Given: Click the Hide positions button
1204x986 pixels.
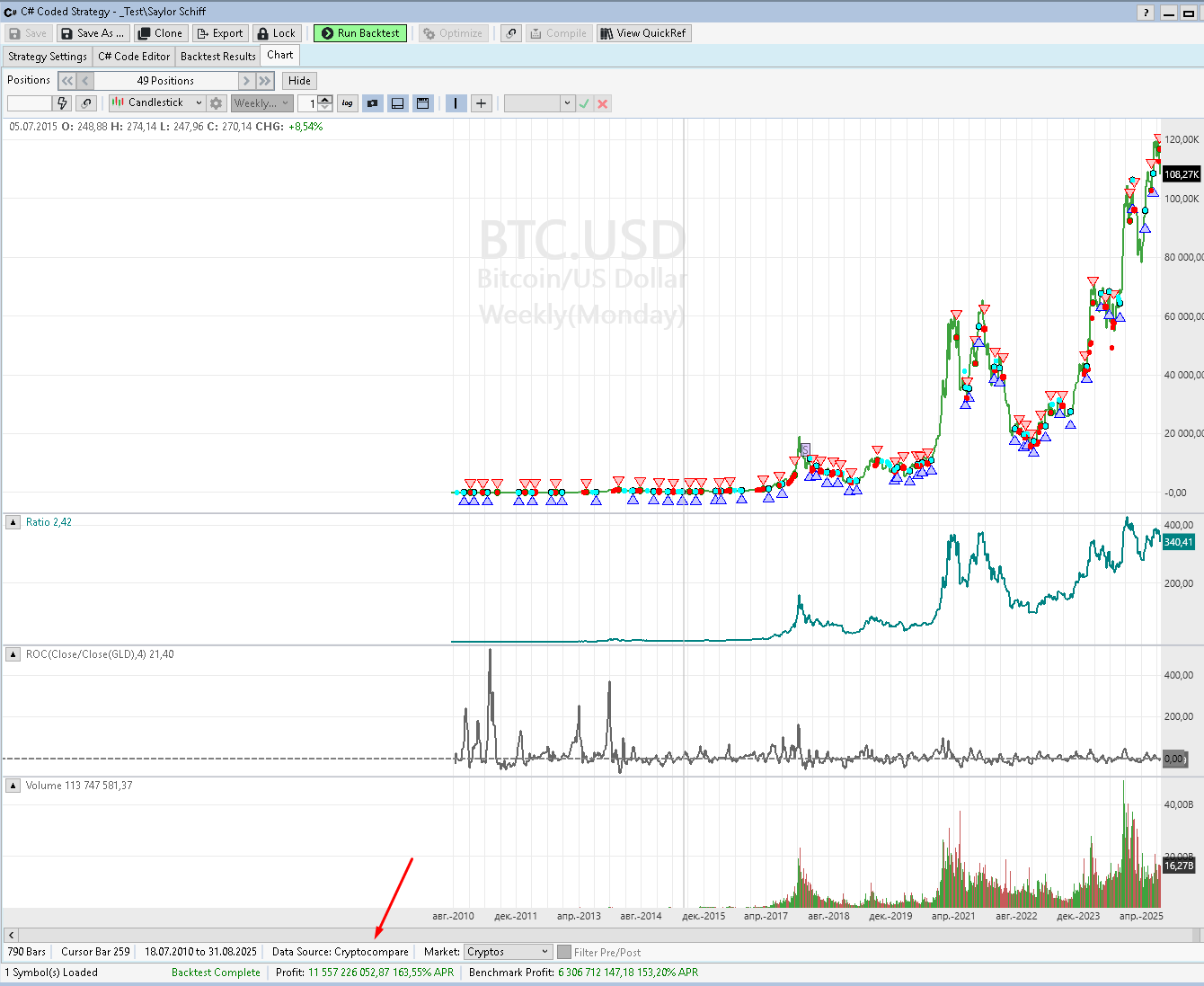Looking at the screenshot, I should pos(299,81).
